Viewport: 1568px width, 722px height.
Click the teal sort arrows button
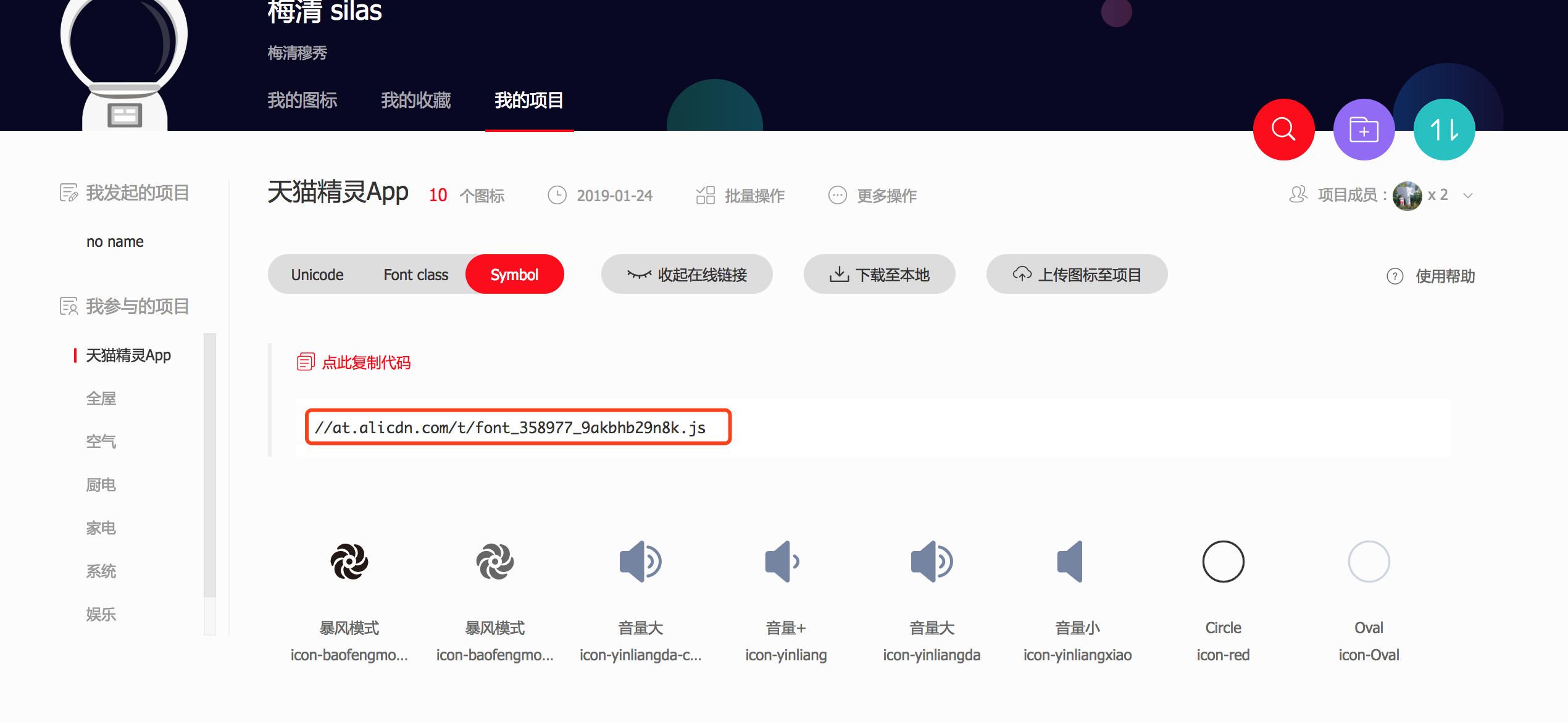click(1444, 130)
